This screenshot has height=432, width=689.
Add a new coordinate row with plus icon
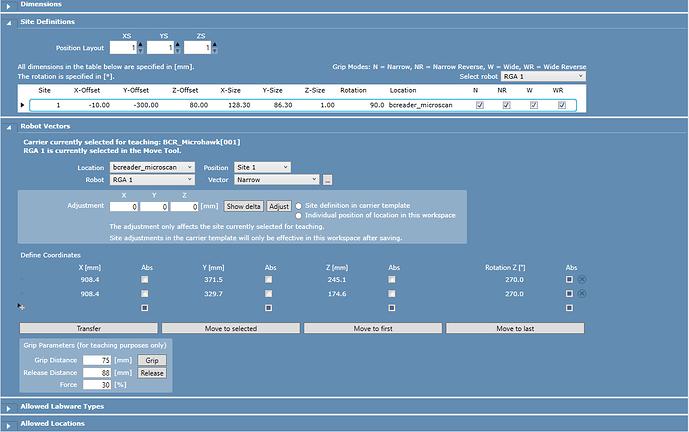(22, 307)
